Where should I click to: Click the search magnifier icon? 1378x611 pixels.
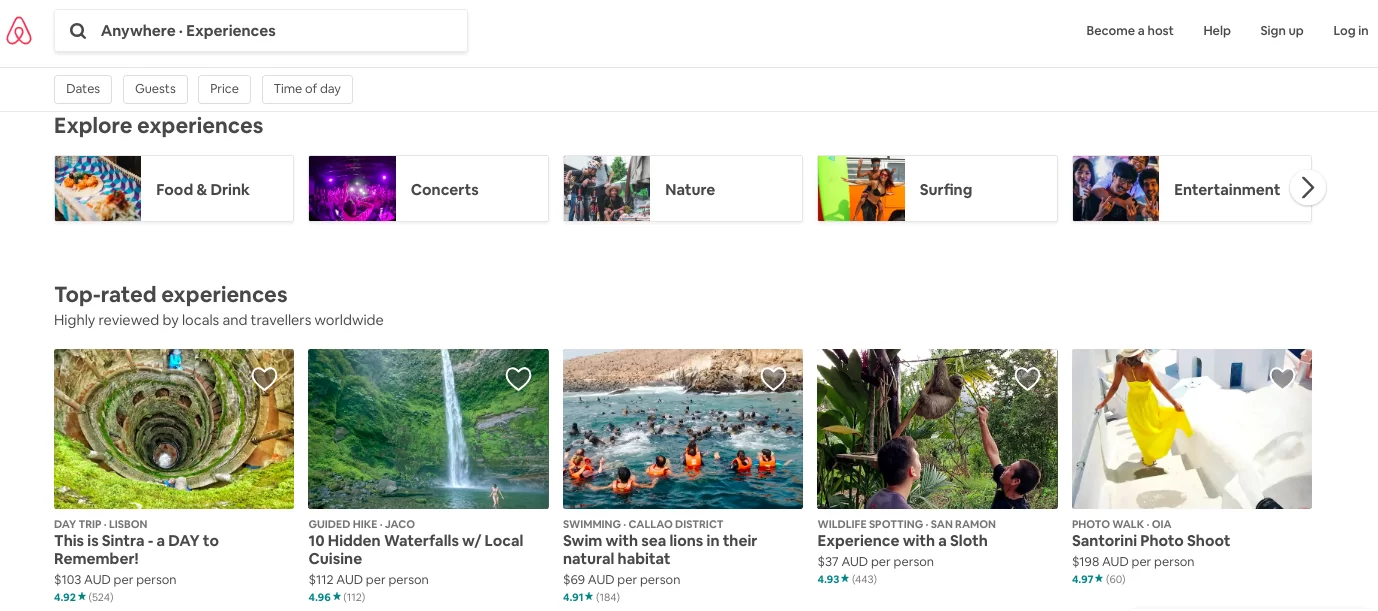click(x=77, y=31)
